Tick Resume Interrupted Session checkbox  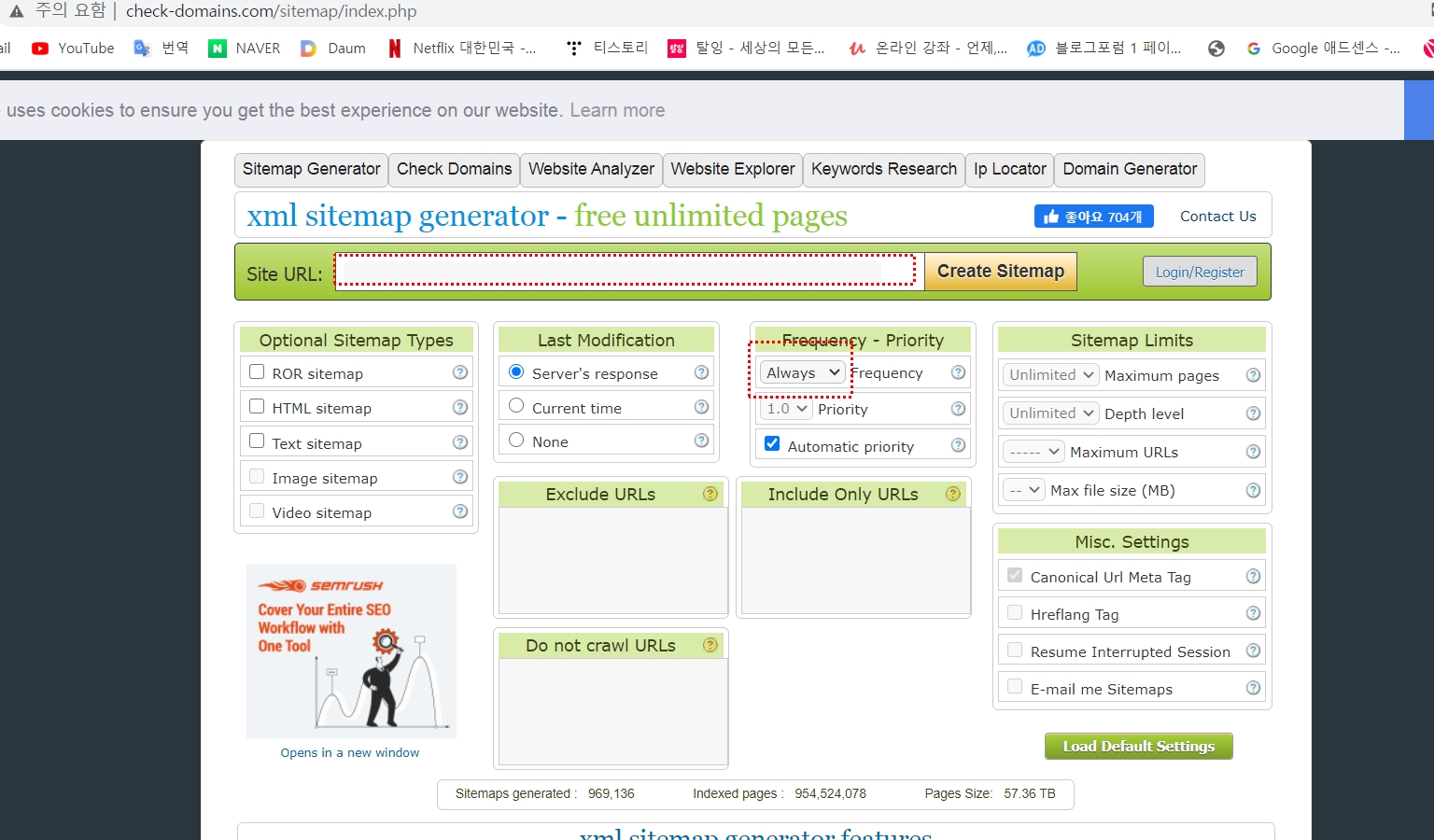[1015, 649]
